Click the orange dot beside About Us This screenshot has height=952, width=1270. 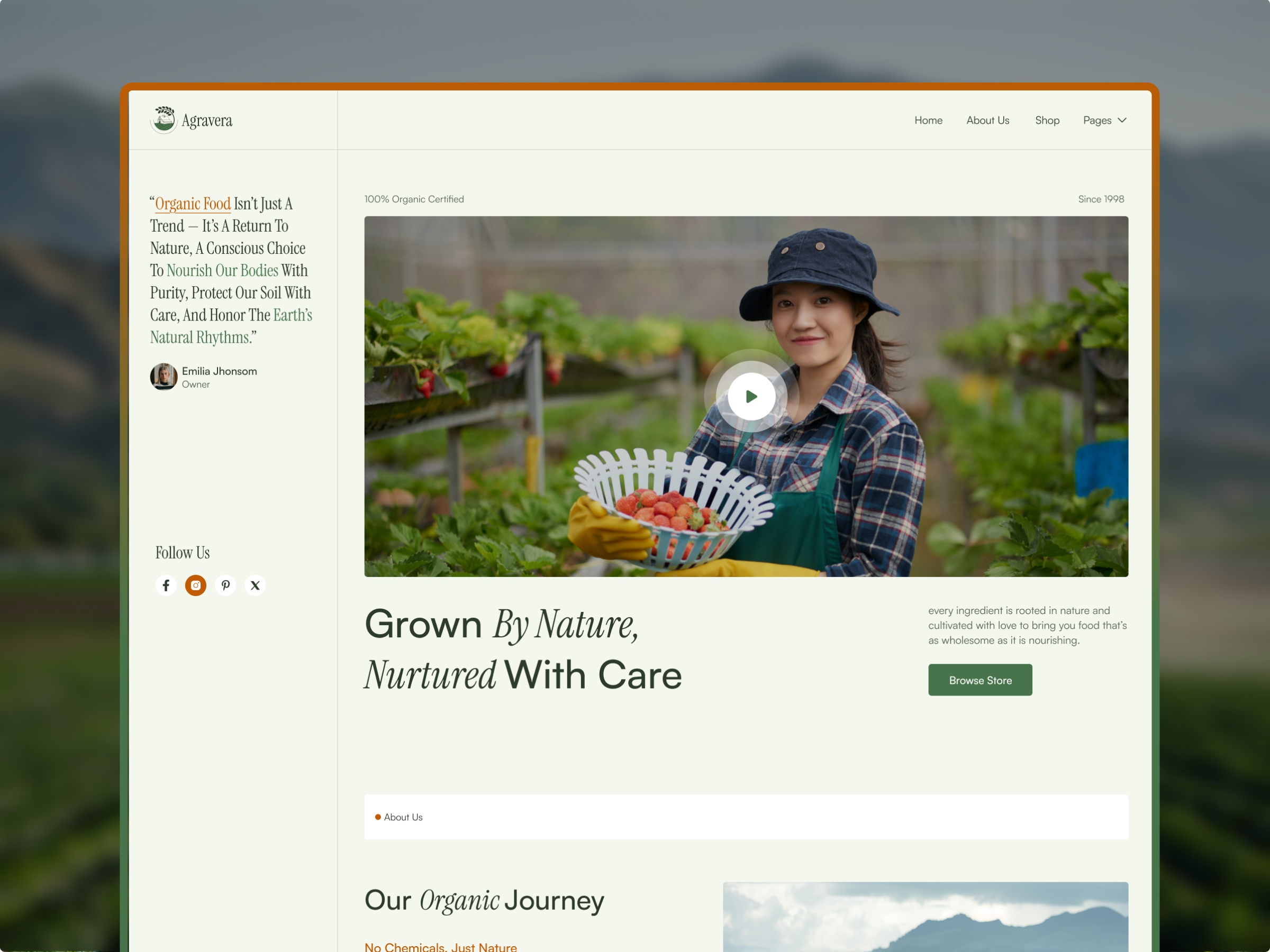tap(378, 817)
